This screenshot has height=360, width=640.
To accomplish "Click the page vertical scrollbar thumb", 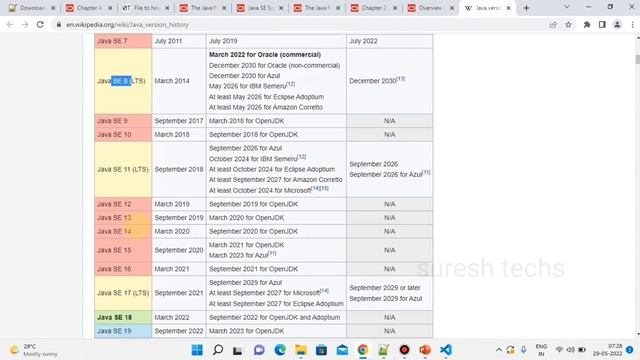I will 638,59.
